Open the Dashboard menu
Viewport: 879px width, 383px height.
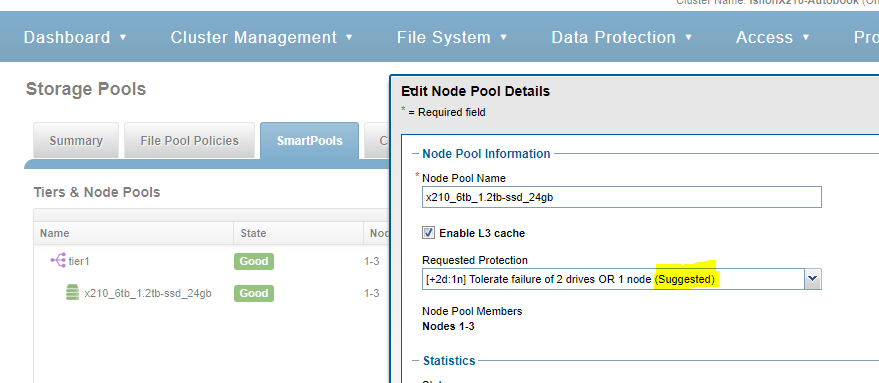(75, 38)
